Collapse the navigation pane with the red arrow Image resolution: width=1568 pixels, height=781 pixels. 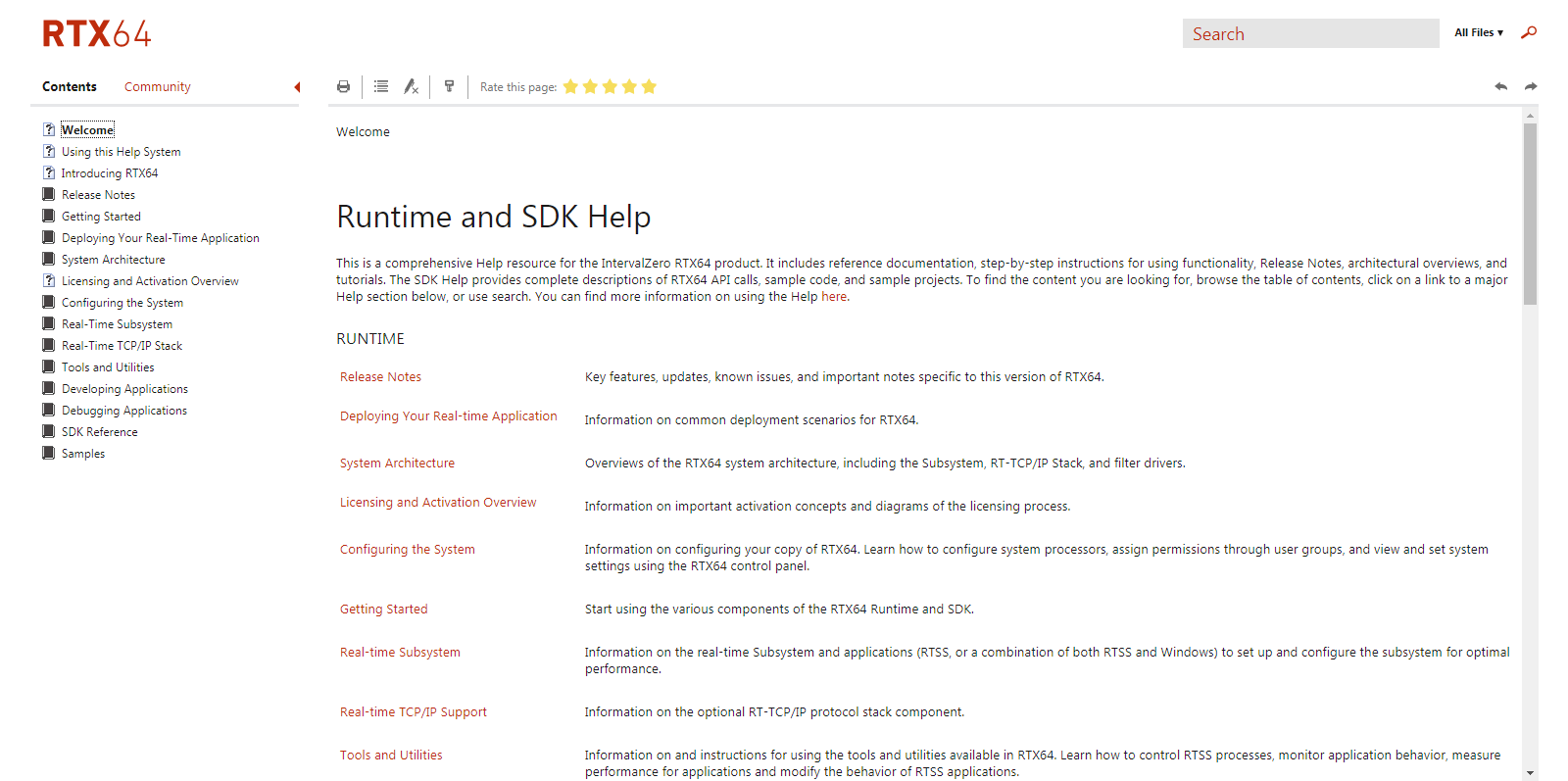tap(297, 87)
